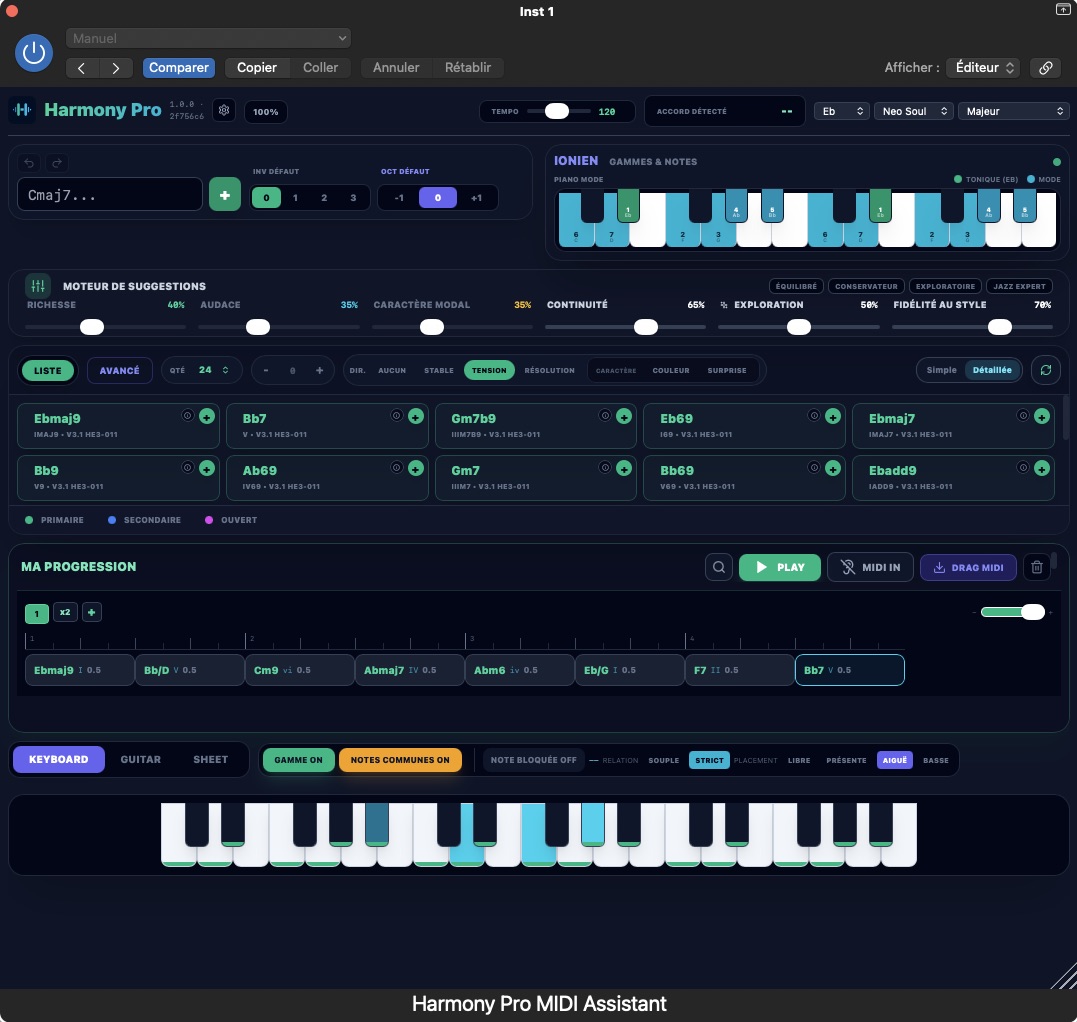The image size is (1077, 1022).
Task: Add new progression section plus
Action: 91,612
